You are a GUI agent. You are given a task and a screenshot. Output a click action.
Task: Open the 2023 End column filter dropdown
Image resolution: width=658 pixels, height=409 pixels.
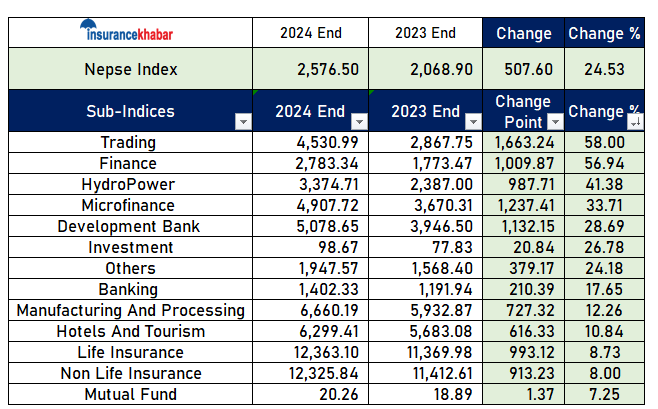coord(474,121)
